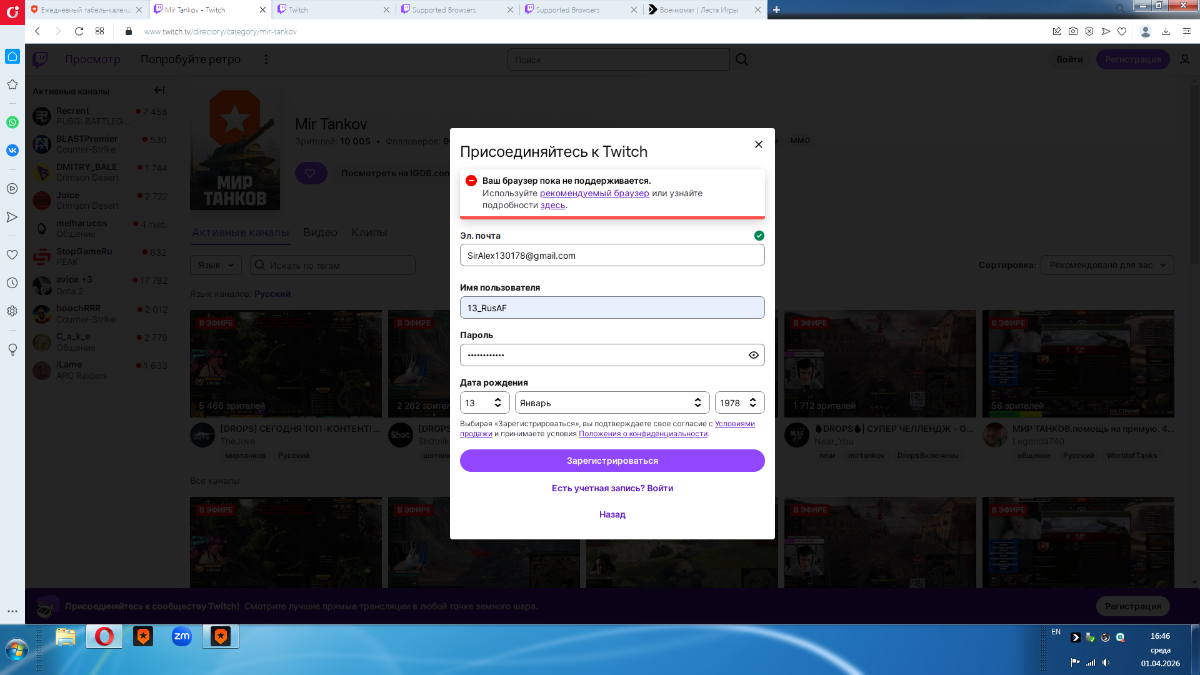Click the Есть учетная запись? Войти link
This screenshot has width=1200, height=675.
click(x=612, y=488)
